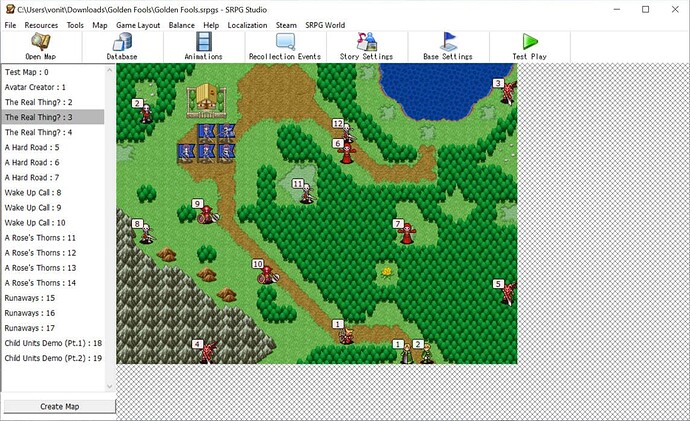Select enemy unit numbered 5 at right edge
This screenshot has width=690, height=421.
click(509, 293)
